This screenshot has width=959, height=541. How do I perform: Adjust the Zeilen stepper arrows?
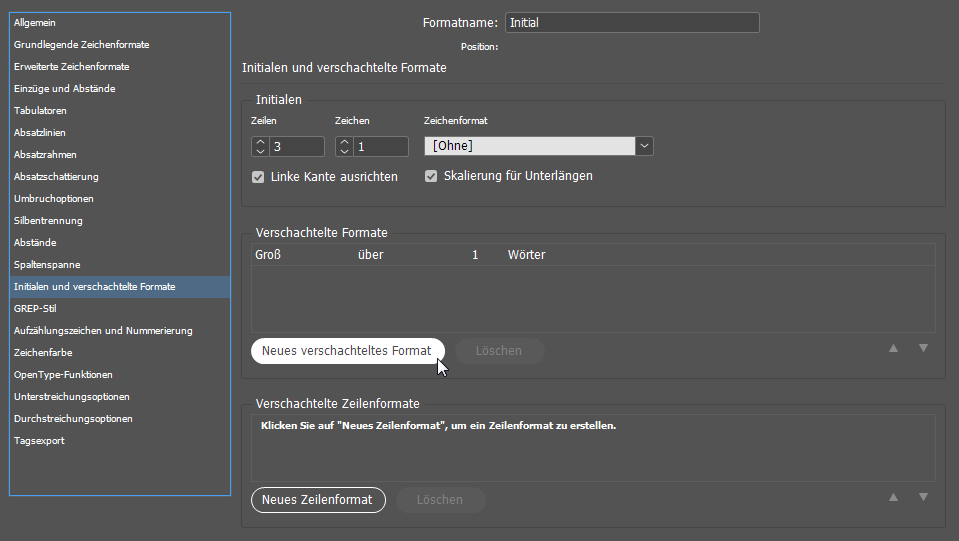(260, 147)
